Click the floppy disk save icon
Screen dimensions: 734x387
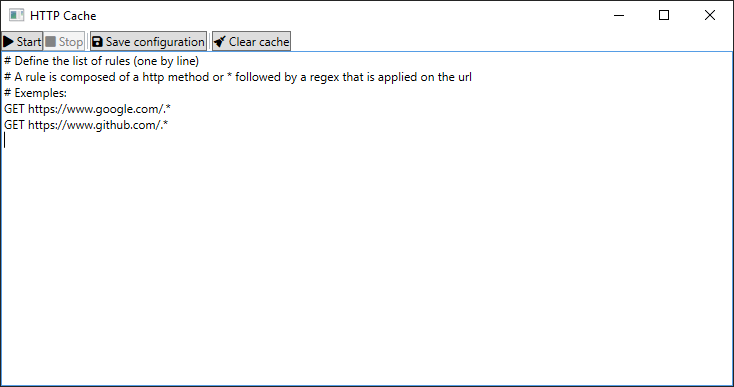[x=97, y=42]
